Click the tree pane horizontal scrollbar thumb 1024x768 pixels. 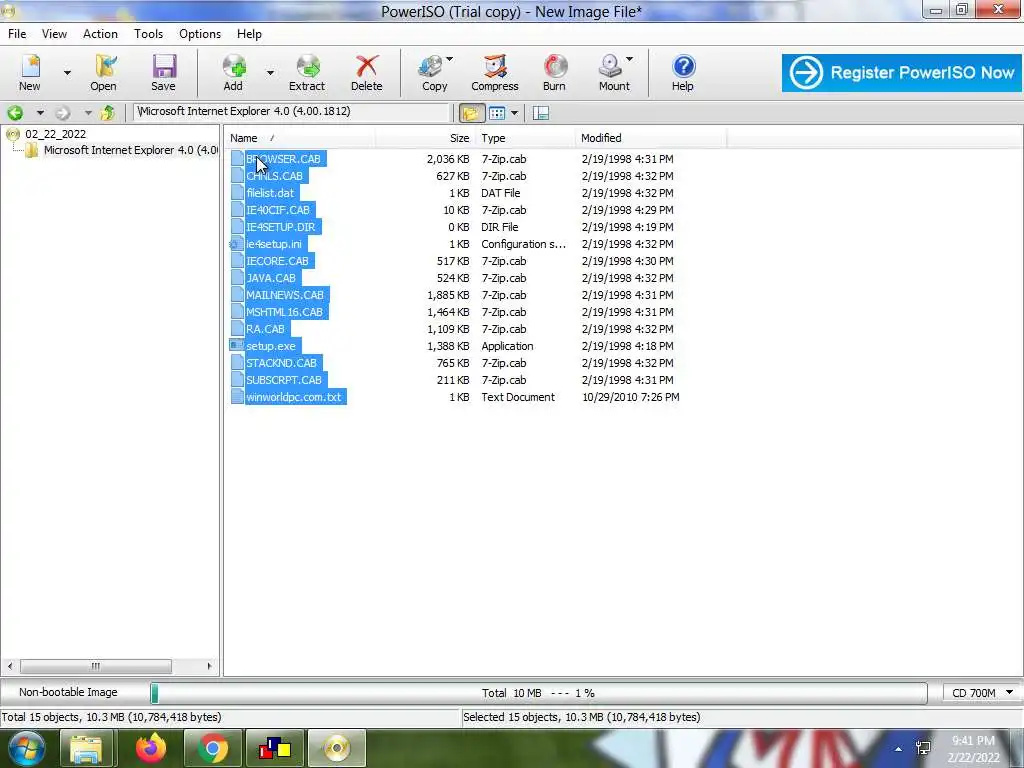click(96, 666)
